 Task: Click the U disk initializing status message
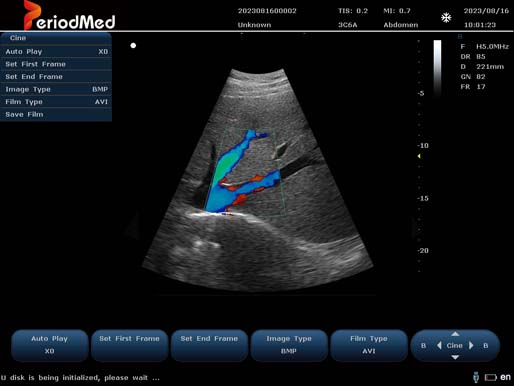80,378
